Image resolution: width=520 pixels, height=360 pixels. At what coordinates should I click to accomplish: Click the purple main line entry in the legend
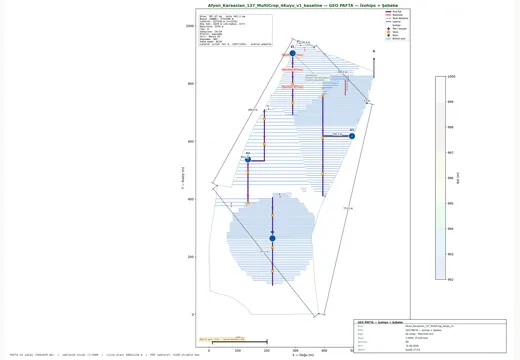[389, 12]
